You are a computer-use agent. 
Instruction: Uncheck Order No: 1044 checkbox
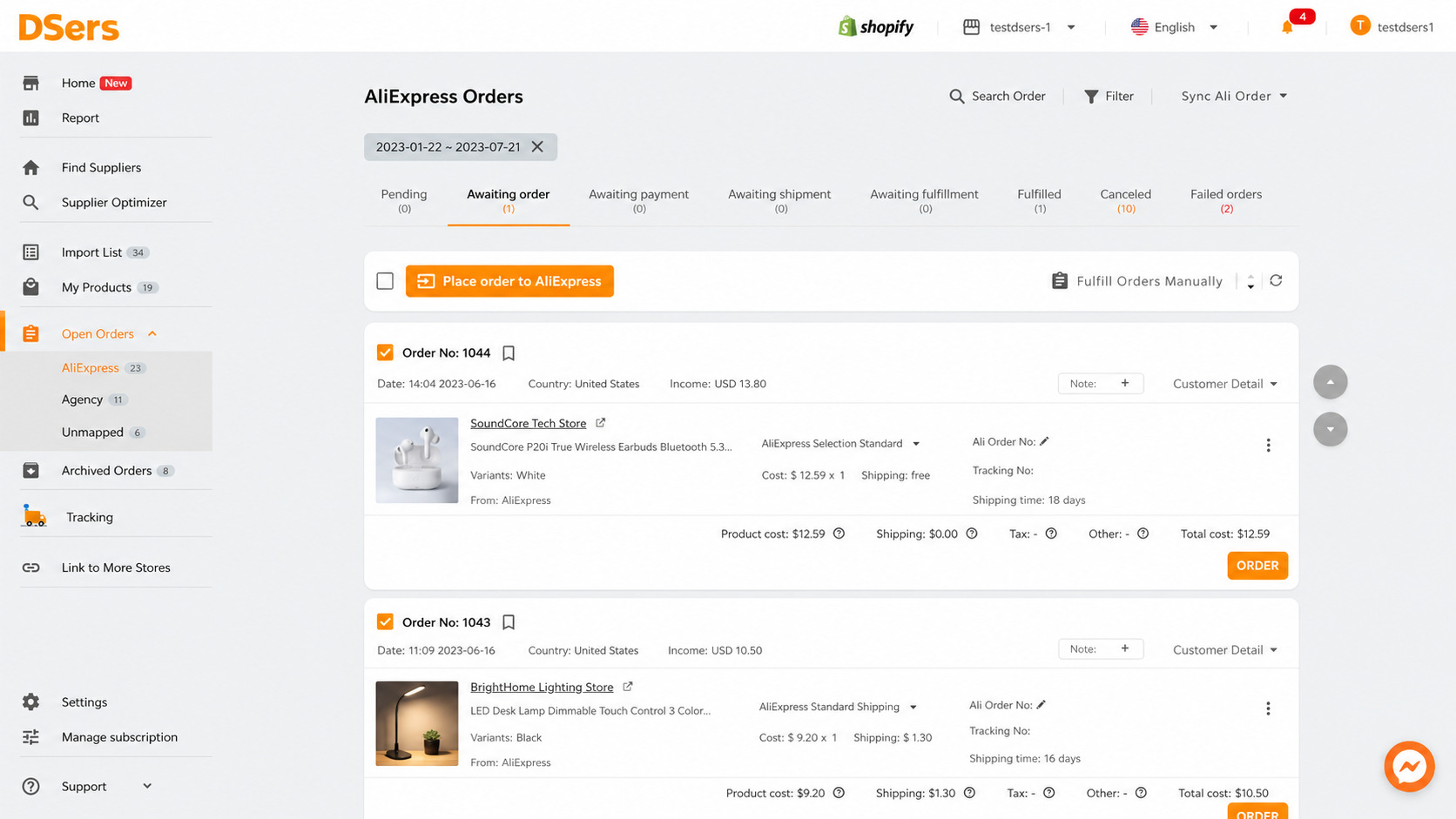385,352
